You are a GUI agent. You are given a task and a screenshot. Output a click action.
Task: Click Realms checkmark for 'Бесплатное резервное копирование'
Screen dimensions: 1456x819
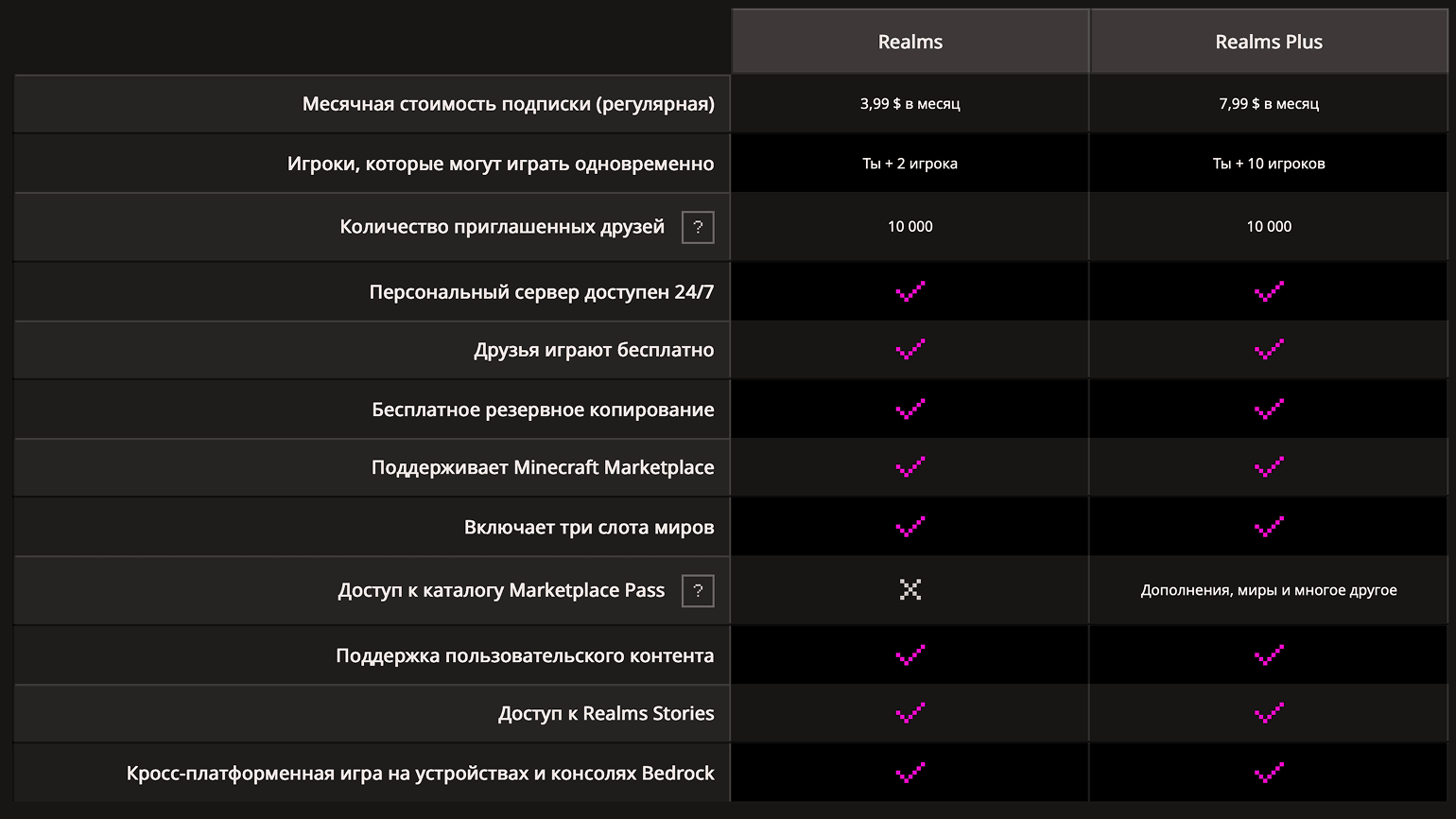910,409
